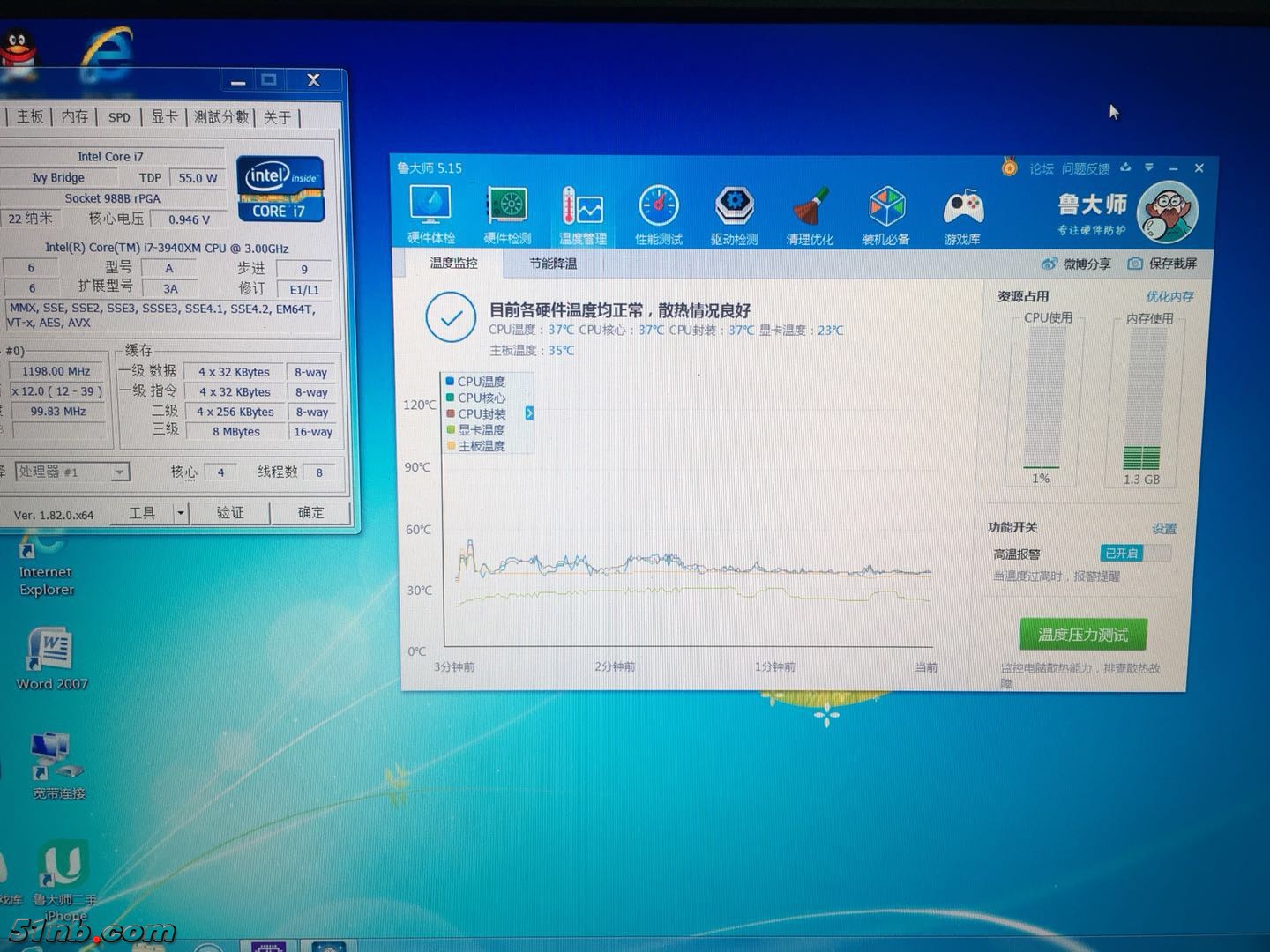This screenshot has height=952, width=1270.
Task: Click the 微博分享 share icon
Action: pyautogui.click(x=1076, y=264)
